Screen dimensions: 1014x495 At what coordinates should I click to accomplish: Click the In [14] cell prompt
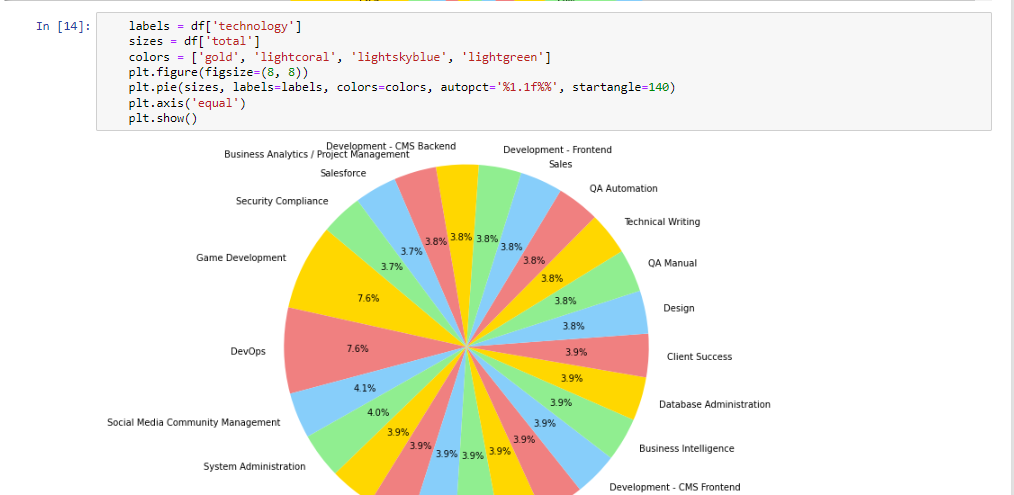[x=63, y=27]
